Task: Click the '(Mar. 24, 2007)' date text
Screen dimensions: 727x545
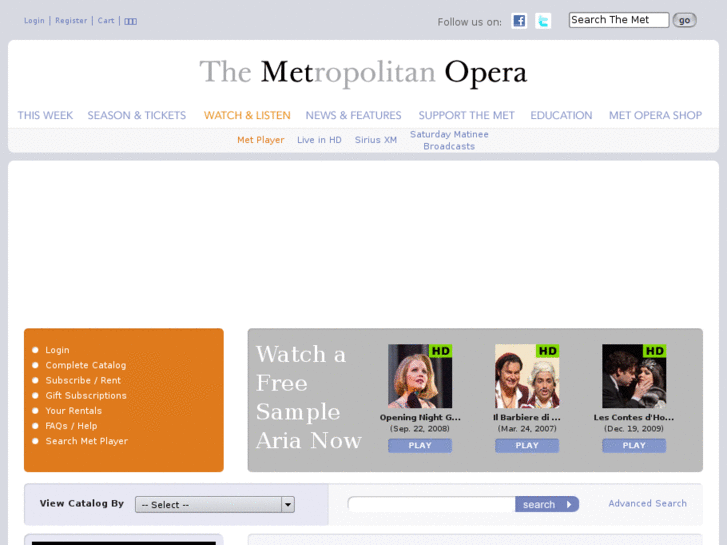Action: (527, 429)
